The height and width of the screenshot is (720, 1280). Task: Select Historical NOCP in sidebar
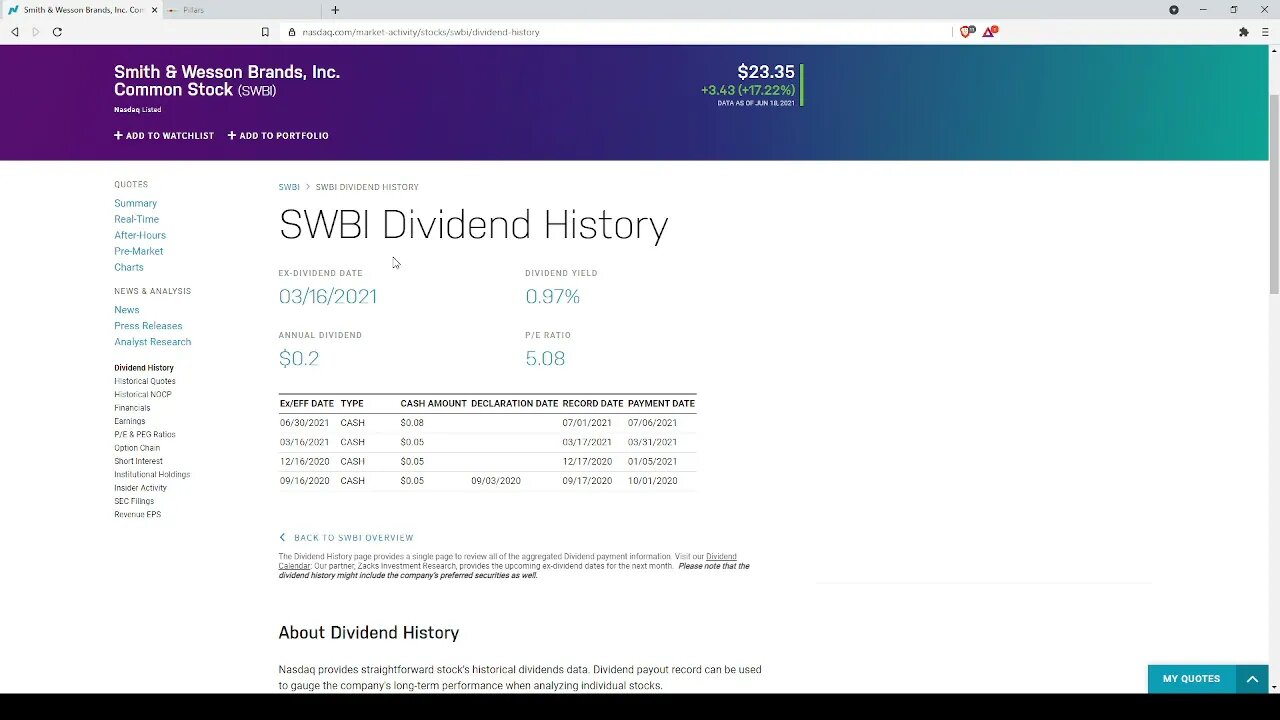click(x=143, y=395)
